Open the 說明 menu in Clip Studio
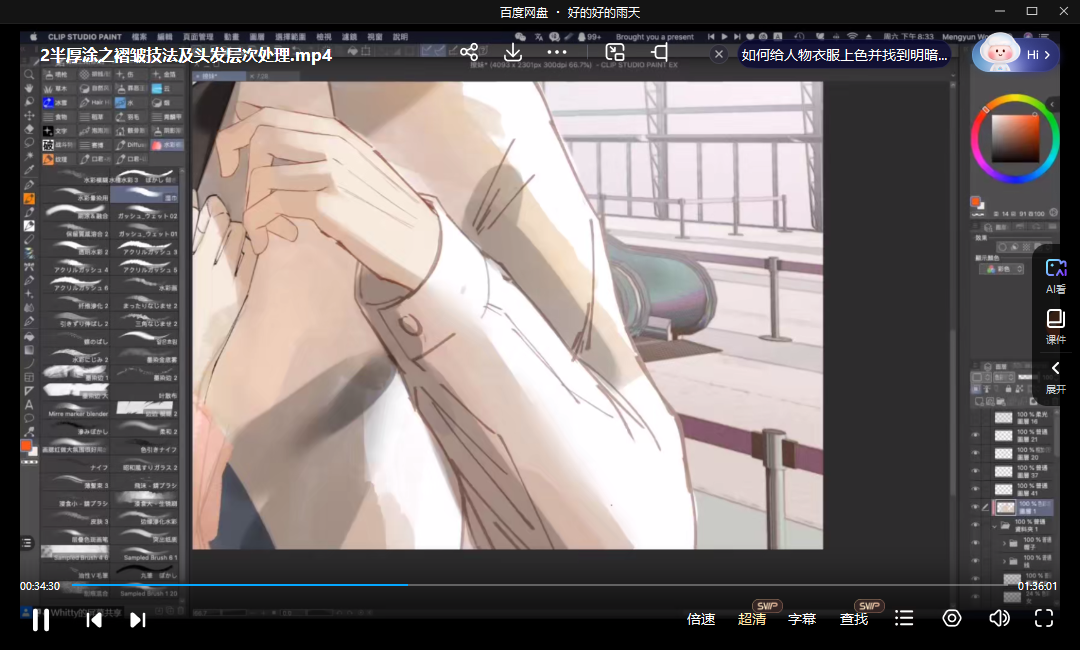Screen dimensions: 1080x650 [x=400, y=36]
